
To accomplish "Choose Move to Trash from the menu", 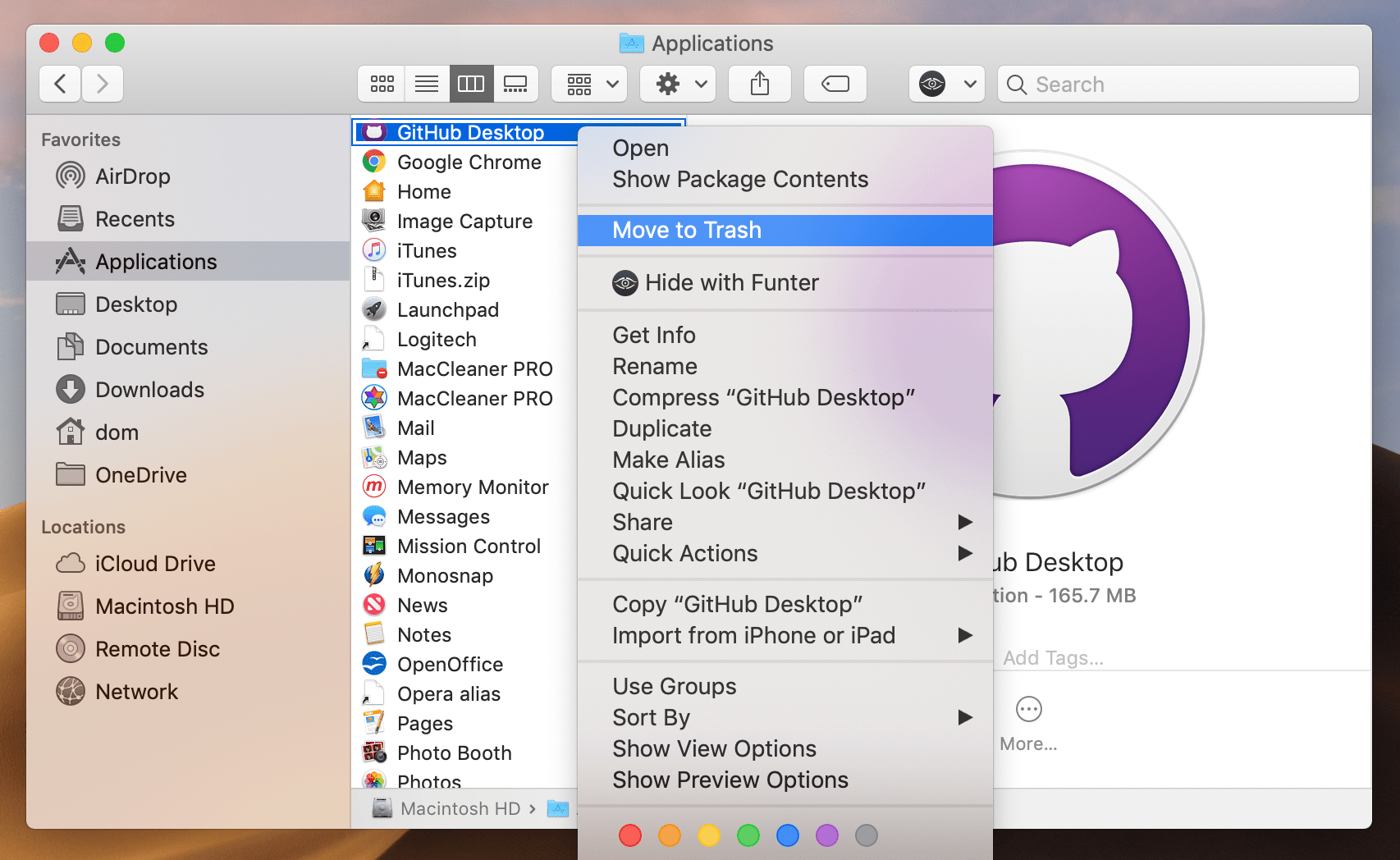I will [x=686, y=230].
